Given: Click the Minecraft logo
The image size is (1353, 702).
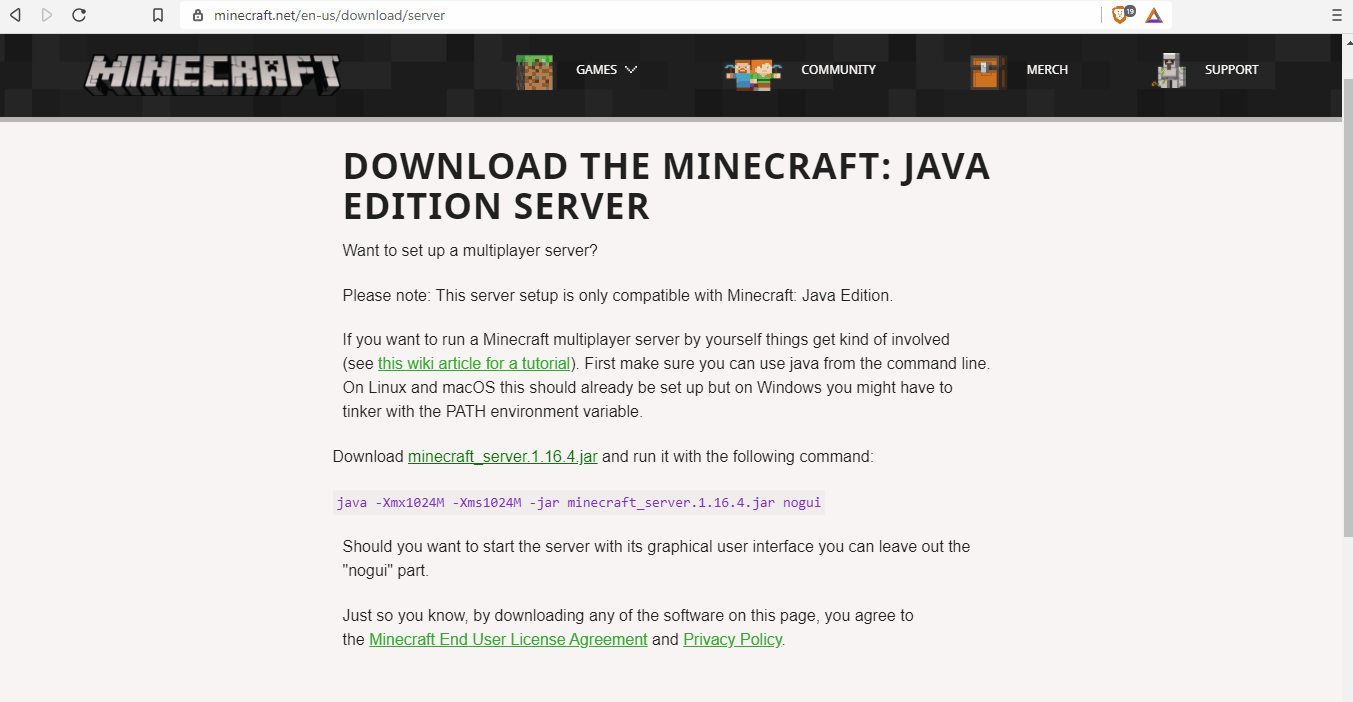Looking at the screenshot, I should (x=213, y=74).
